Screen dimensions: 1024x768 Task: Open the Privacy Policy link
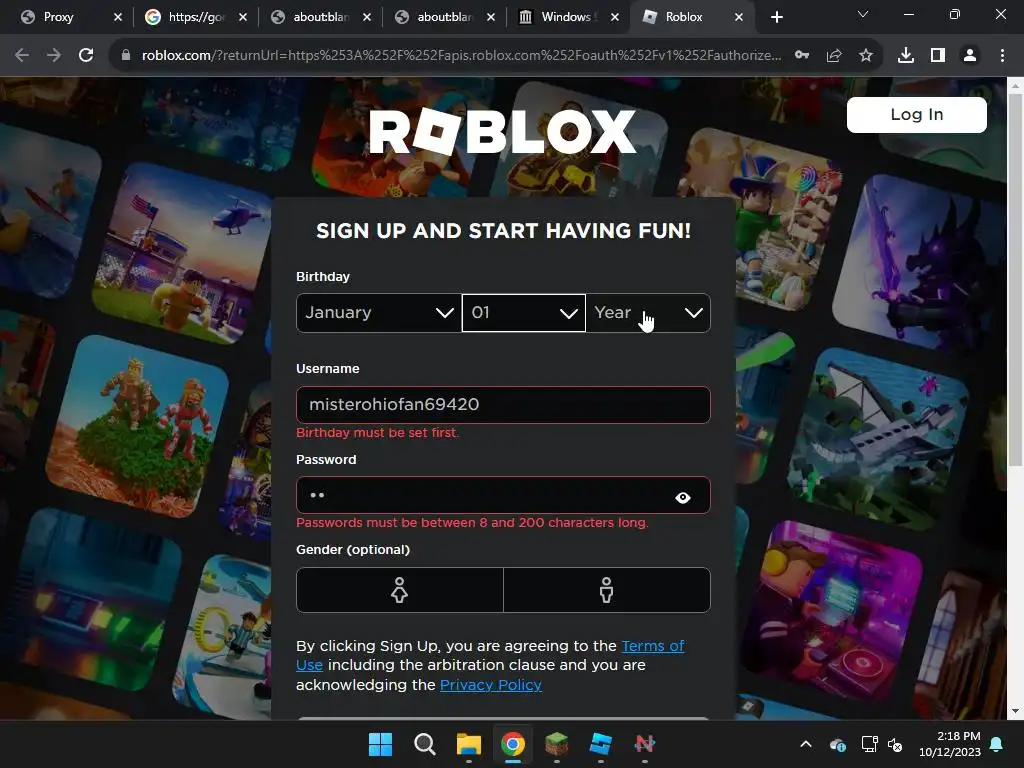pos(490,684)
